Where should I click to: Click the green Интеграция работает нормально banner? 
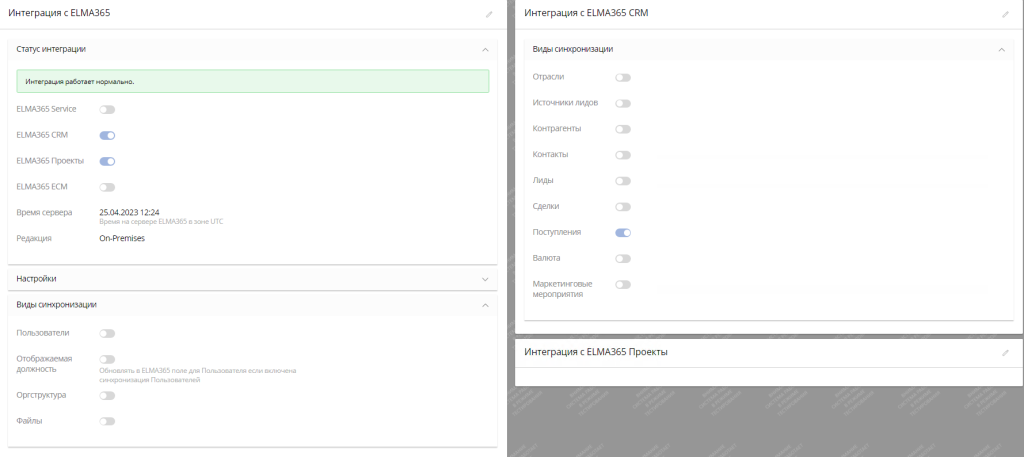coord(253,81)
